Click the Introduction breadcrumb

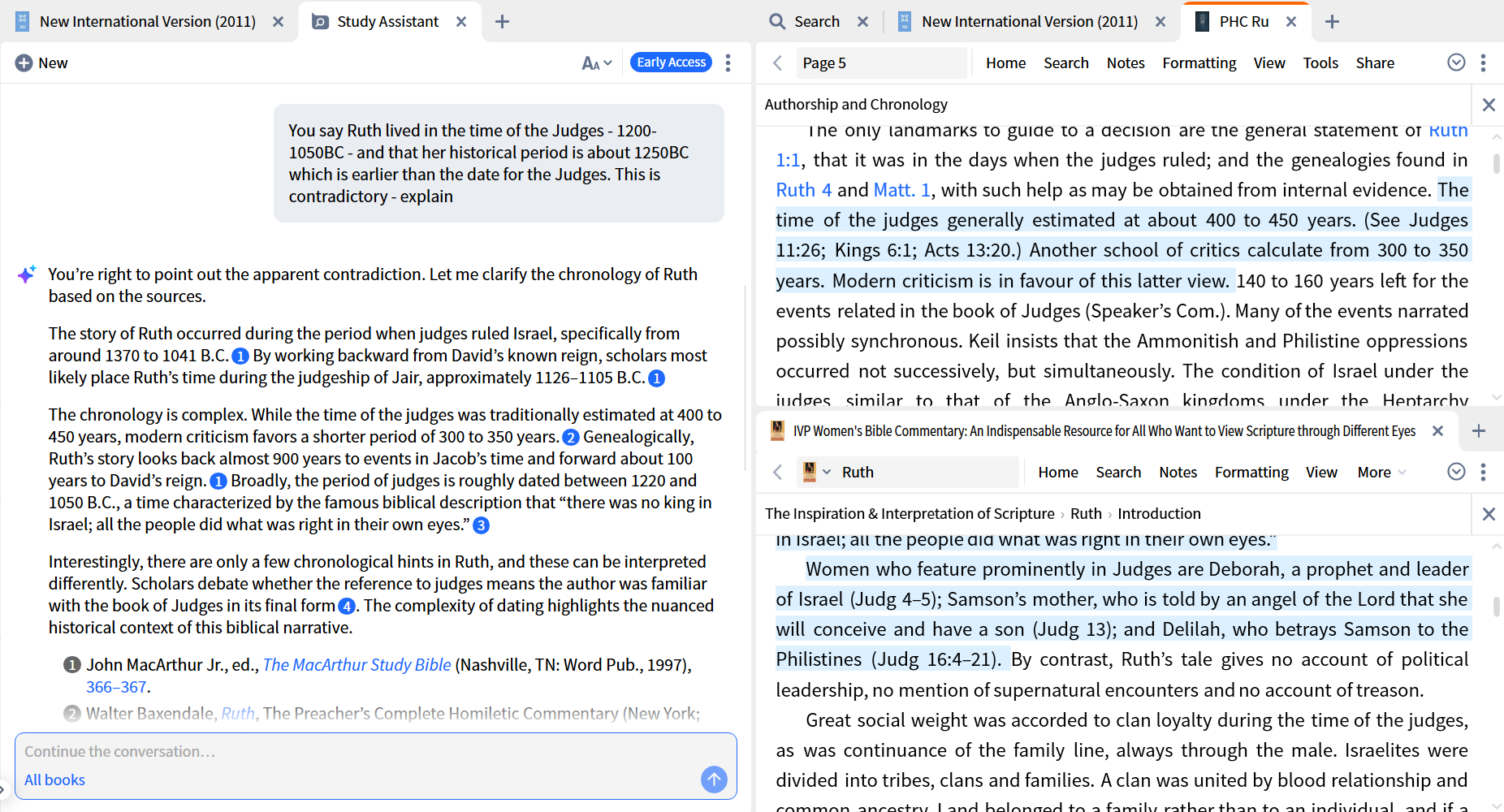(1159, 514)
